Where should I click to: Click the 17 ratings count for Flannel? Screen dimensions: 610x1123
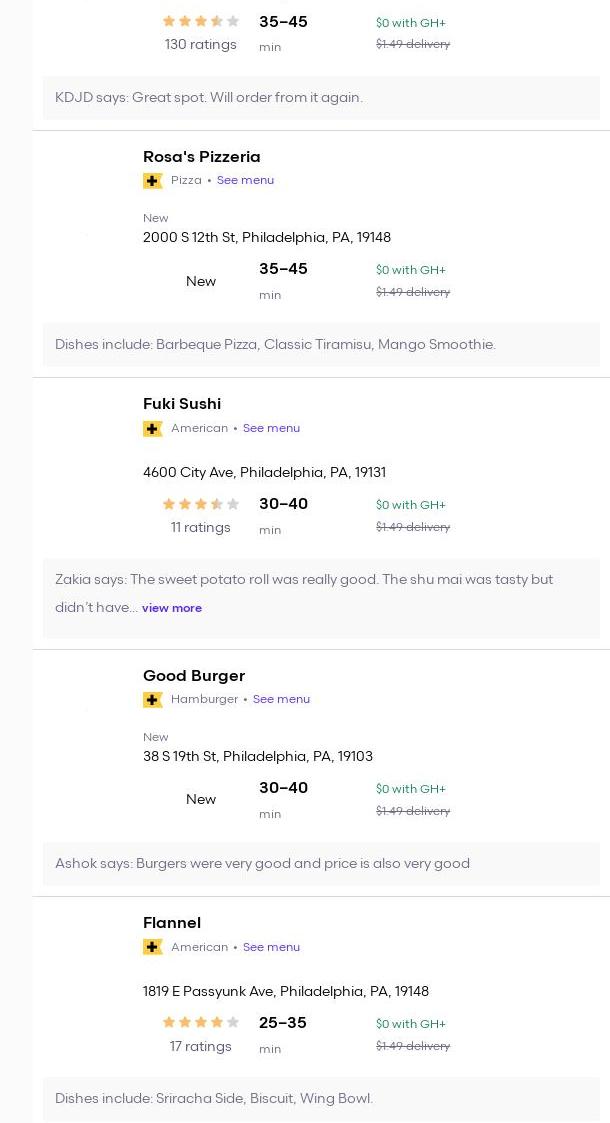[x=200, y=1046]
